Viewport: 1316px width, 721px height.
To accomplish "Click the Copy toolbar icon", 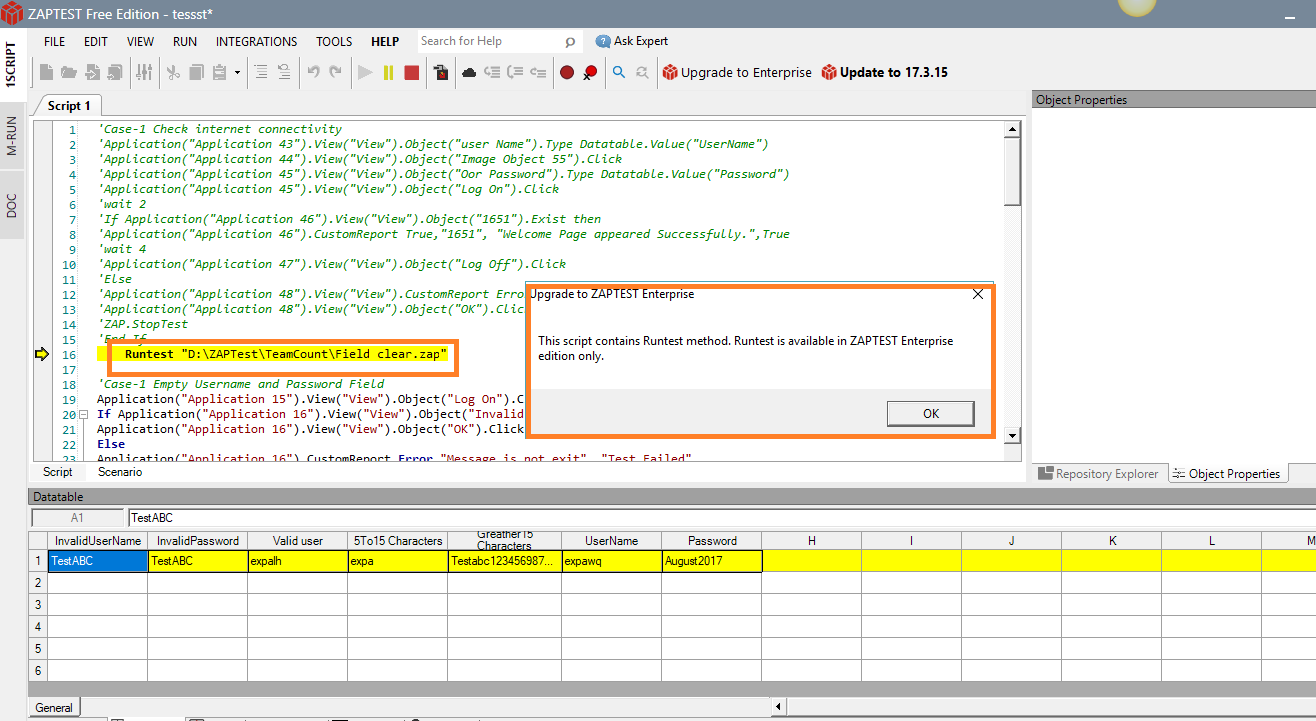I will point(195,72).
